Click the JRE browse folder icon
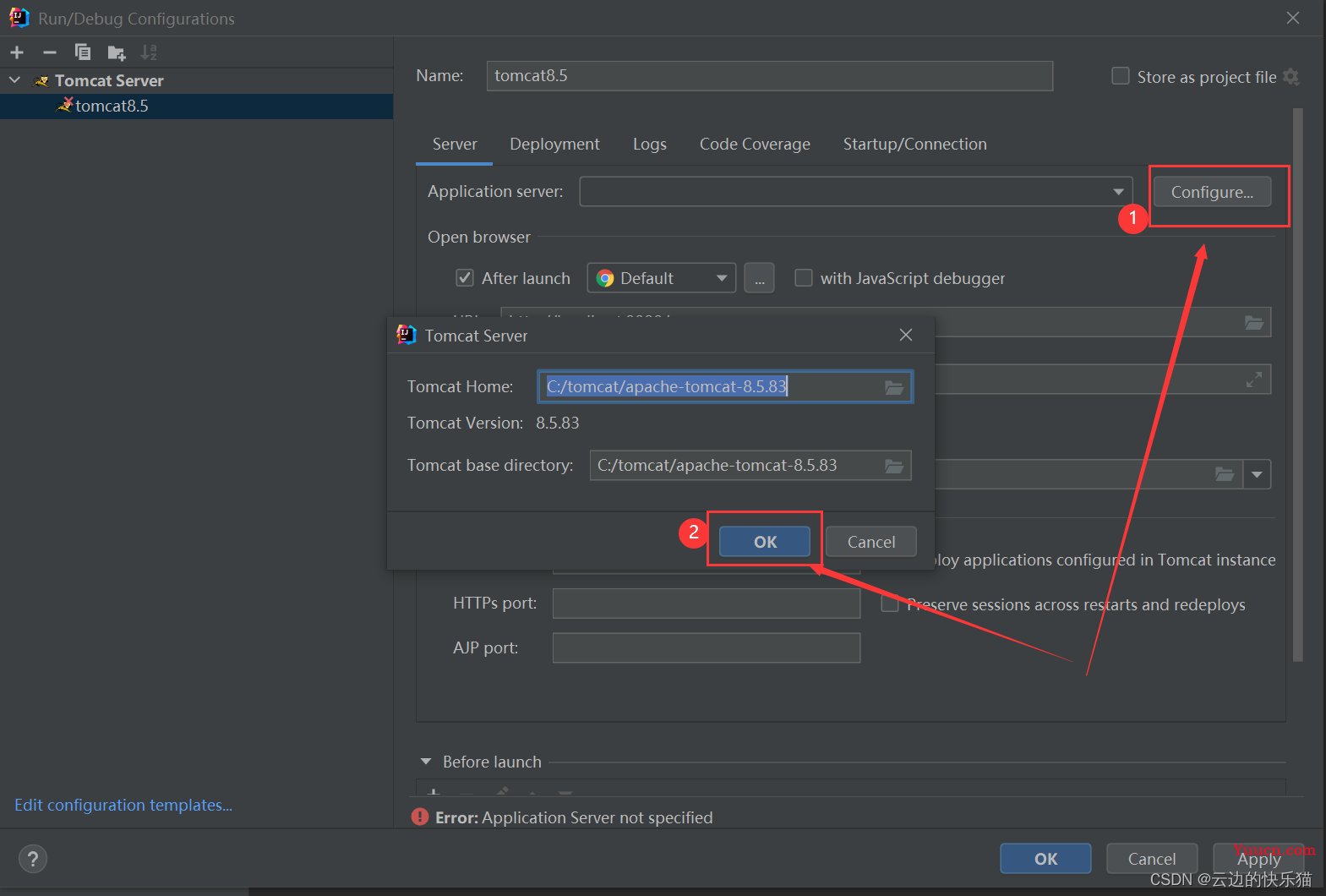1326x896 pixels. click(1225, 474)
